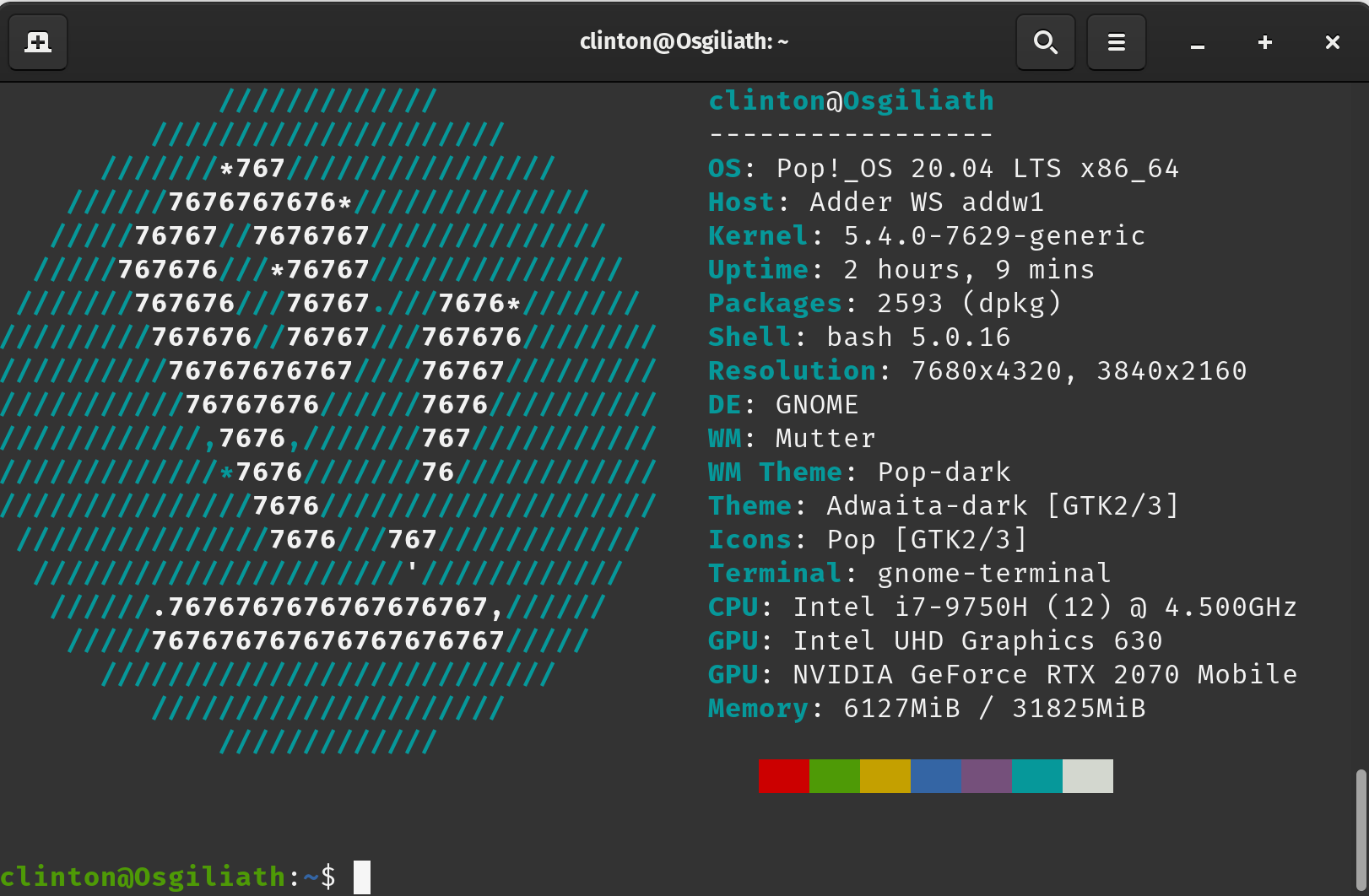This screenshot has height=896, width=1369.
Task: Select the green color swatch
Action: pyautogui.click(x=835, y=775)
